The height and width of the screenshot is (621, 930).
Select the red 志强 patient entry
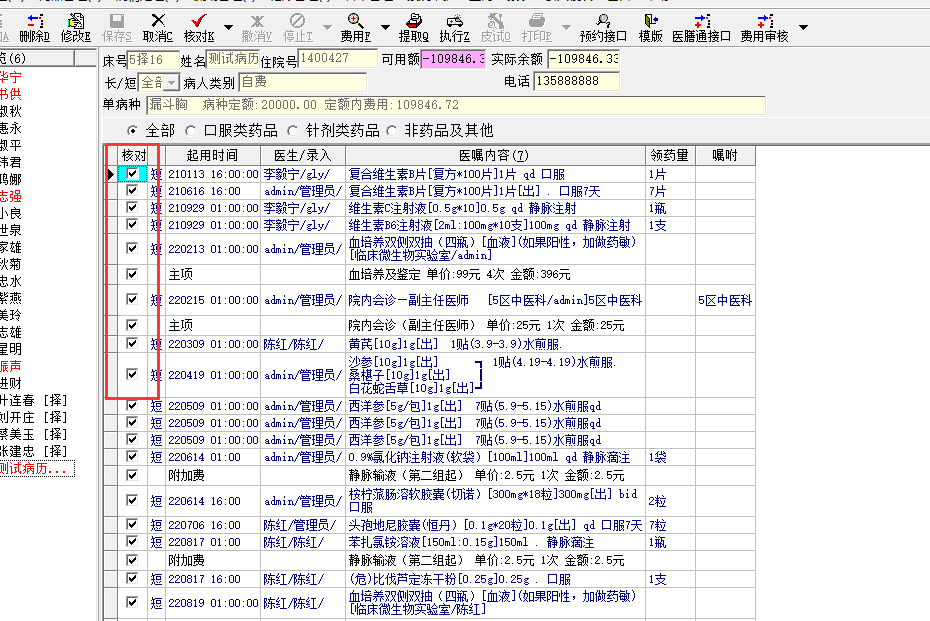pyautogui.click(x=11, y=196)
